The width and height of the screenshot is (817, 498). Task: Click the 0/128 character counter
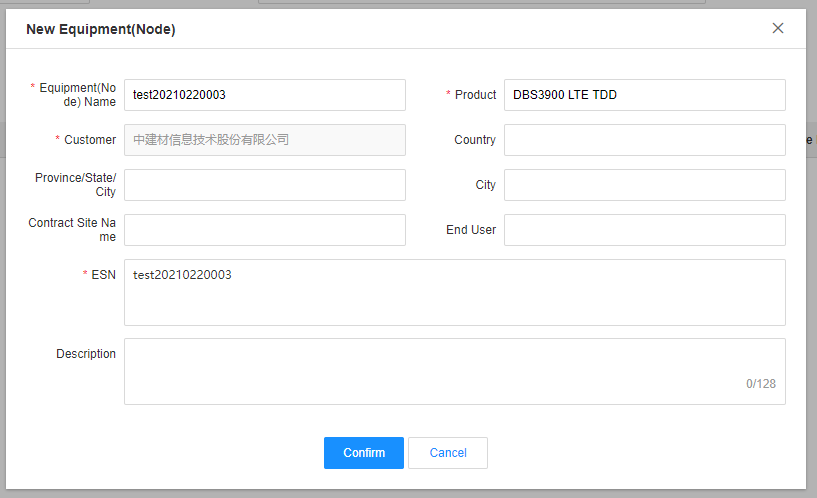coord(761,384)
